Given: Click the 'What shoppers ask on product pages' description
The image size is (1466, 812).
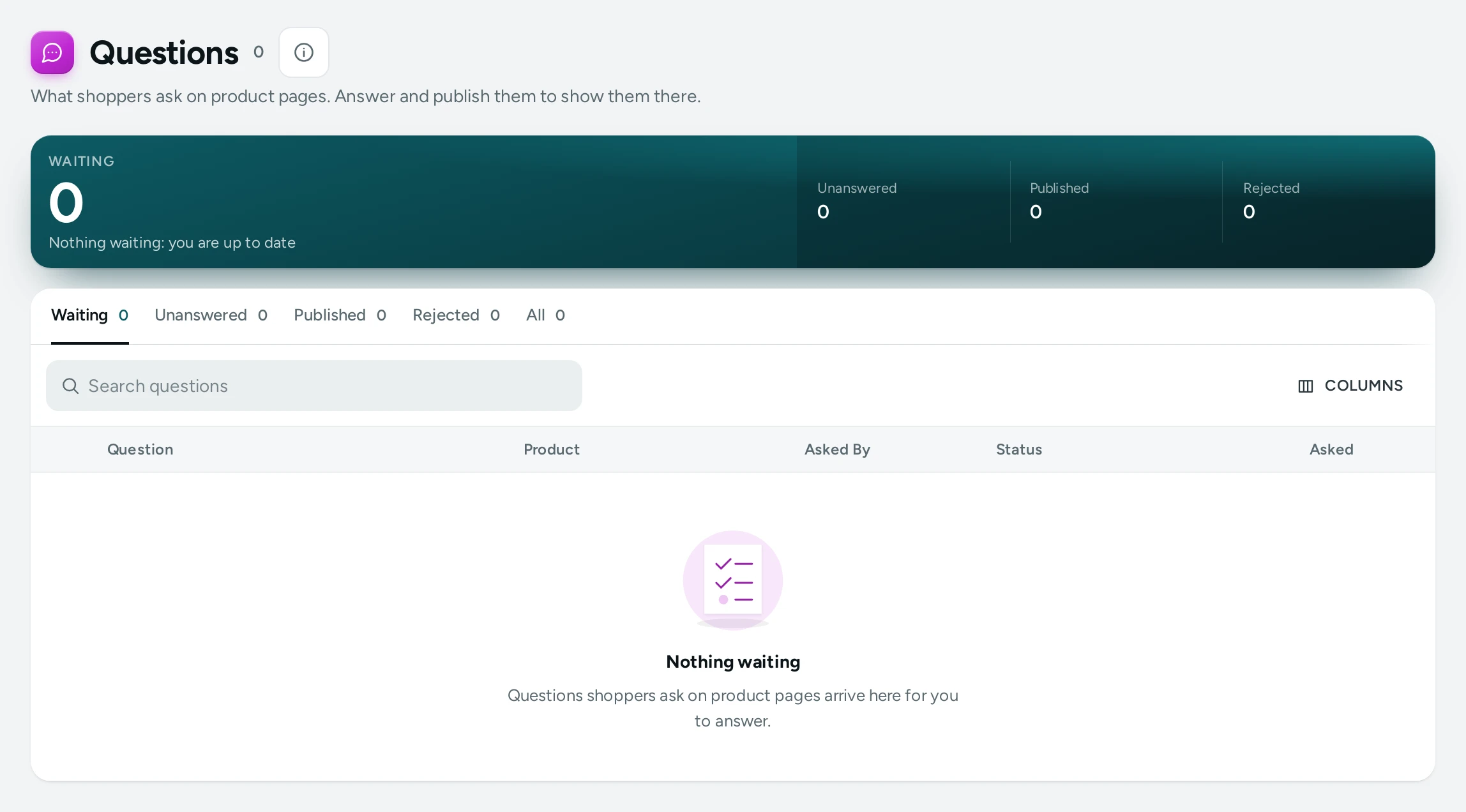Looking at the screenshot, I should tap(366, 96).
